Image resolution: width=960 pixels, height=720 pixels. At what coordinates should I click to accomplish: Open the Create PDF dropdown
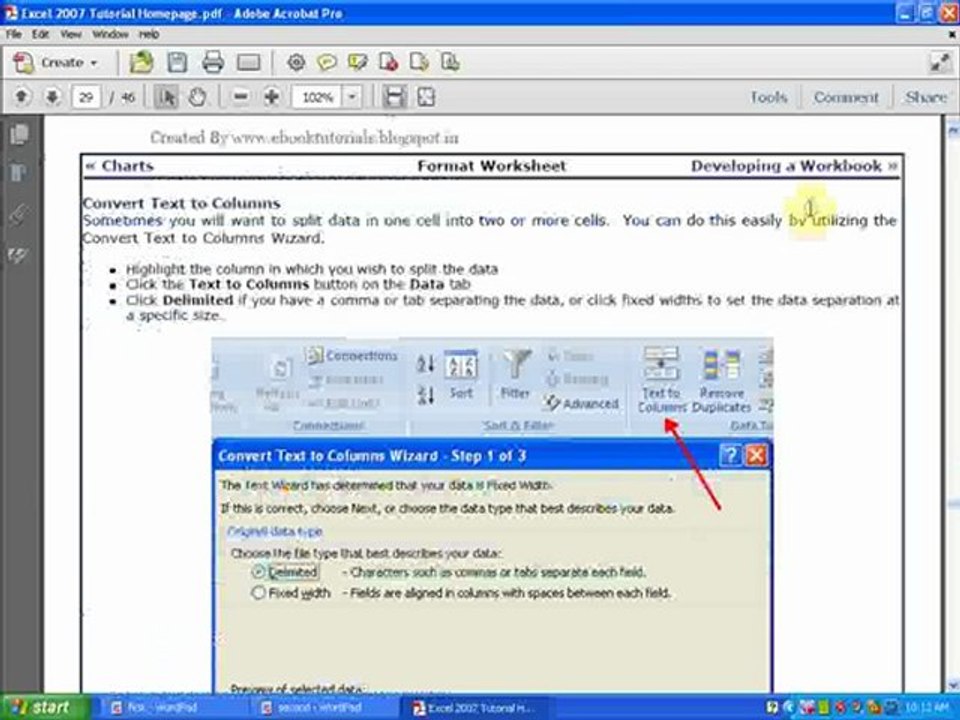56,62
